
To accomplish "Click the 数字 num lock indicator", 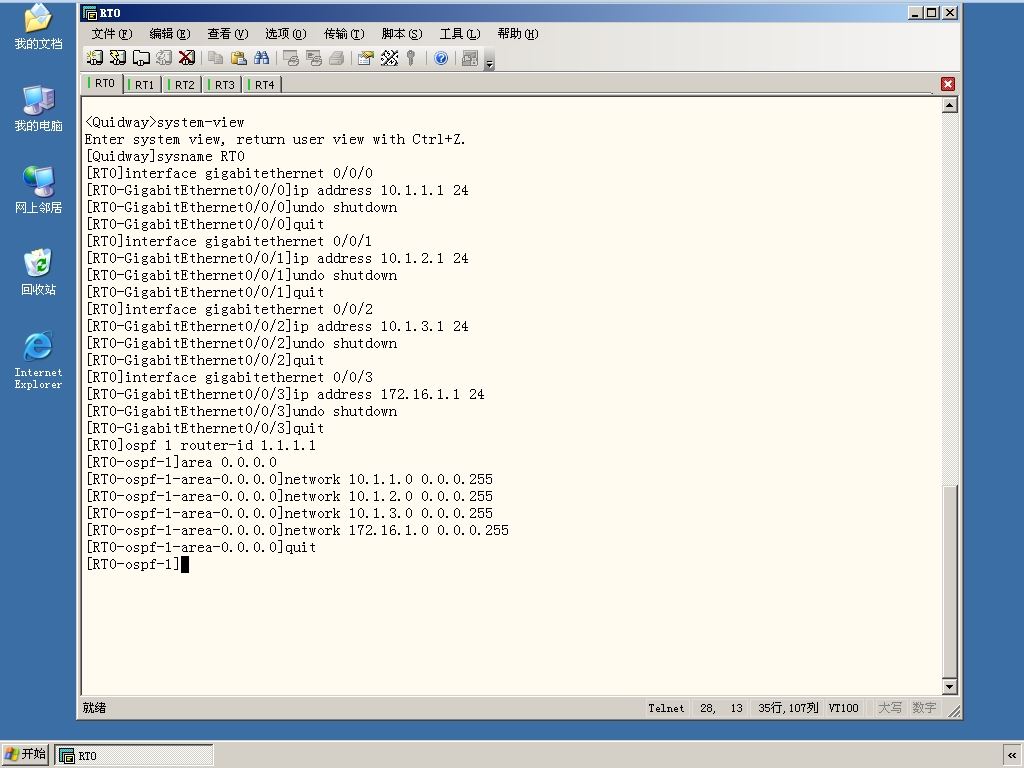I will click(x=924, y=708).
